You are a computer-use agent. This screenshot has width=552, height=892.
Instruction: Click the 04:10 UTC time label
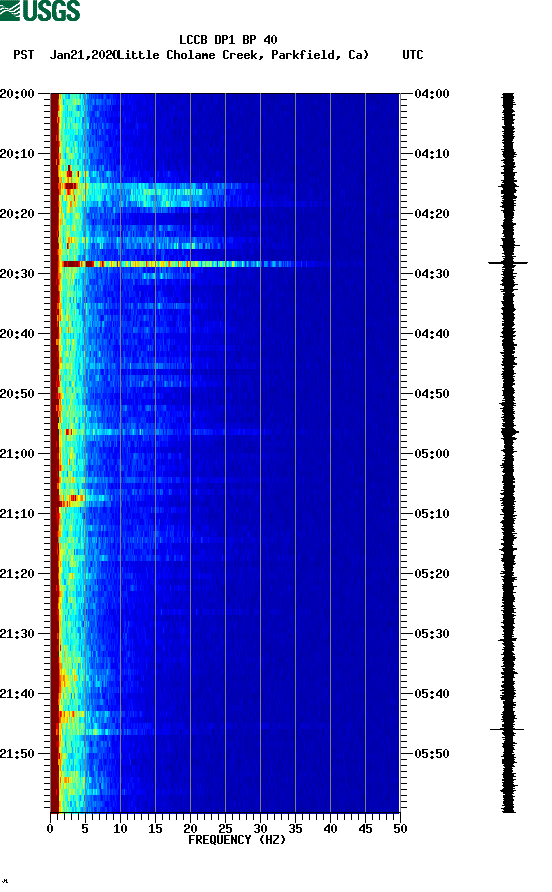pyautogui.click(x=432, y=154)
